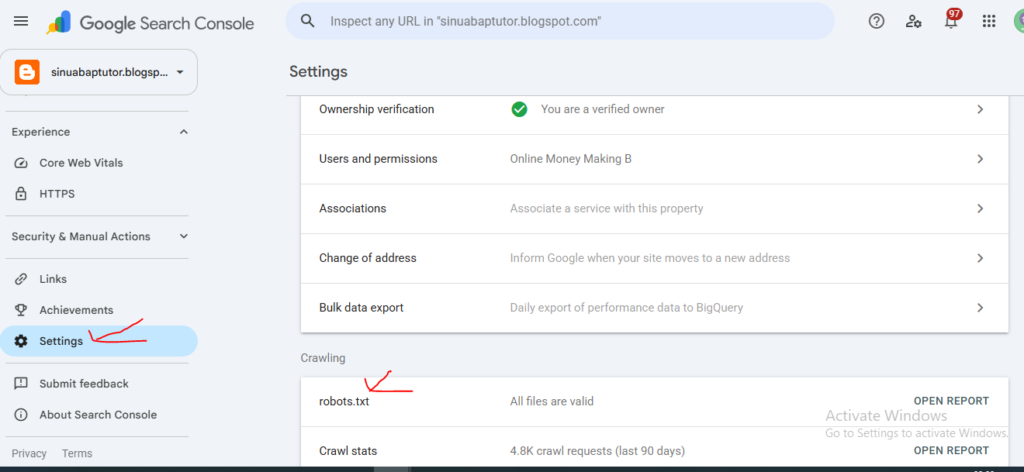Click the search magnifier icon
Viewport: 1024px width, 472px height.
click(x=308, y=21)
